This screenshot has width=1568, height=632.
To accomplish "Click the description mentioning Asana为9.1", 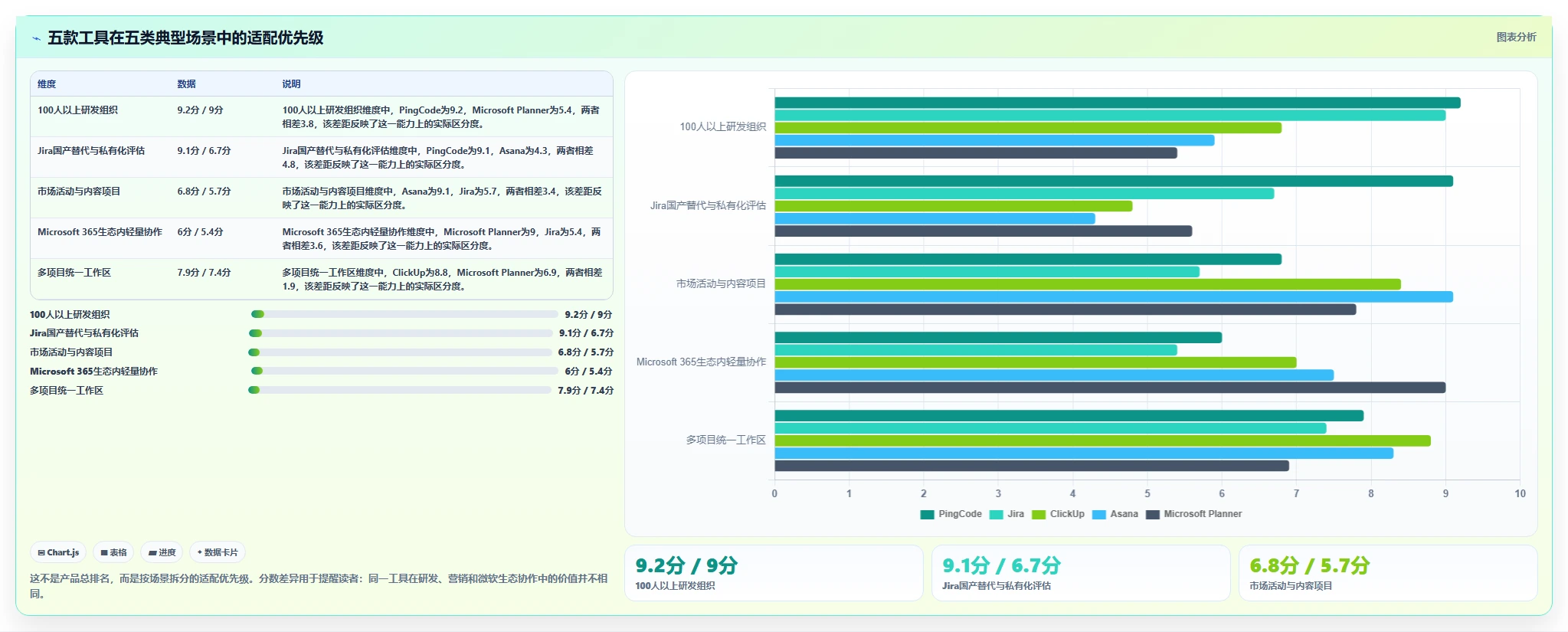I will coord(442,198).
